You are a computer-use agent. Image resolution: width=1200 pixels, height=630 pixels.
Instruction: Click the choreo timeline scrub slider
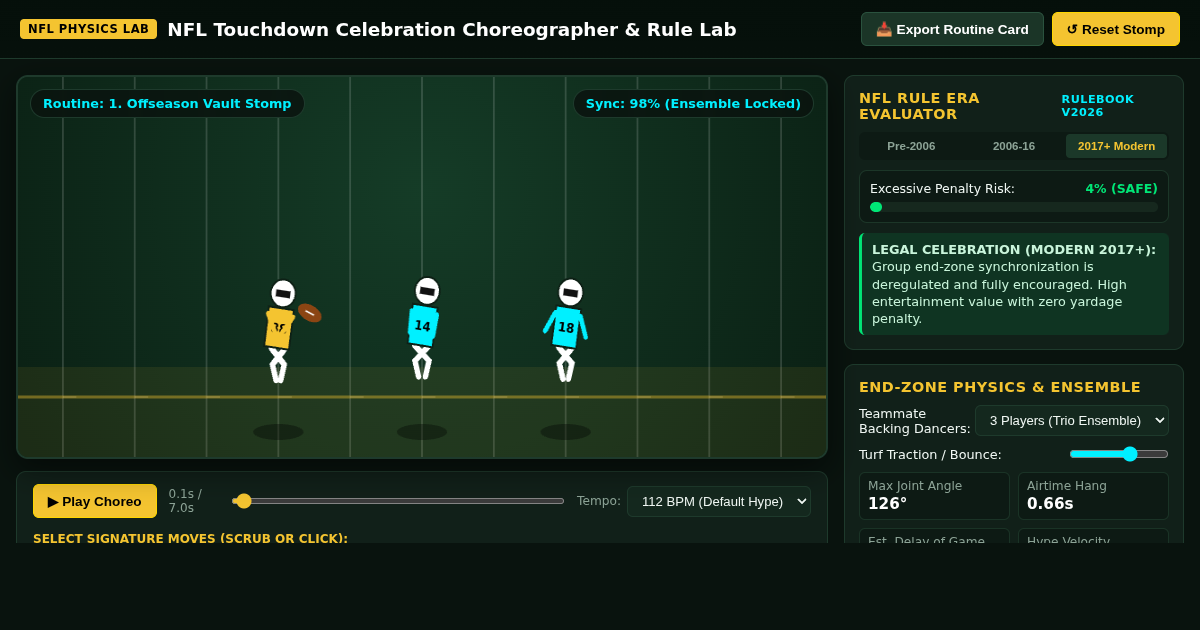point(398,501)
